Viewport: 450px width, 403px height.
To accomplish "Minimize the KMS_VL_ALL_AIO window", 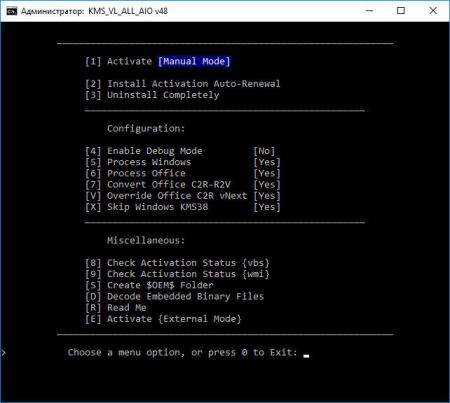I will click(369, 11).
